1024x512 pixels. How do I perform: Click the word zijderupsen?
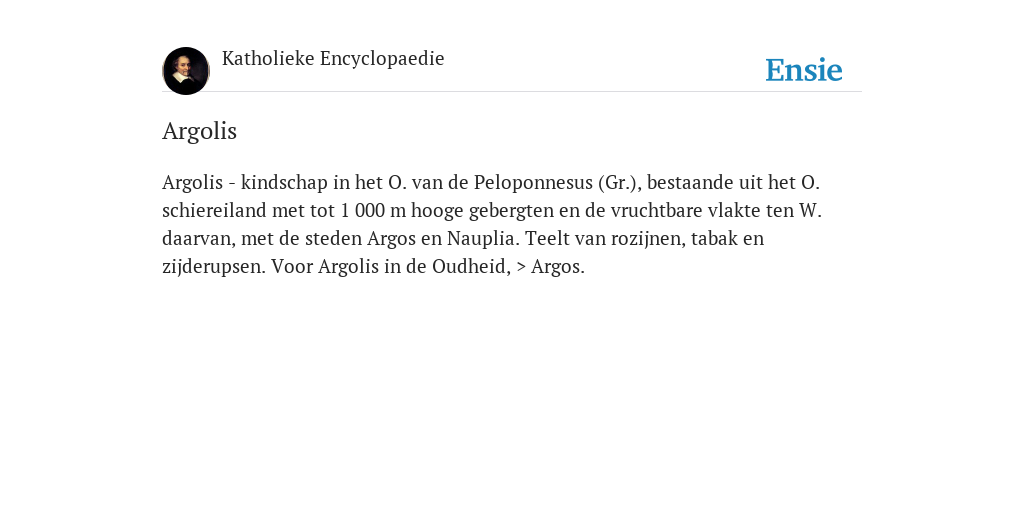click(x=214, y=266)
